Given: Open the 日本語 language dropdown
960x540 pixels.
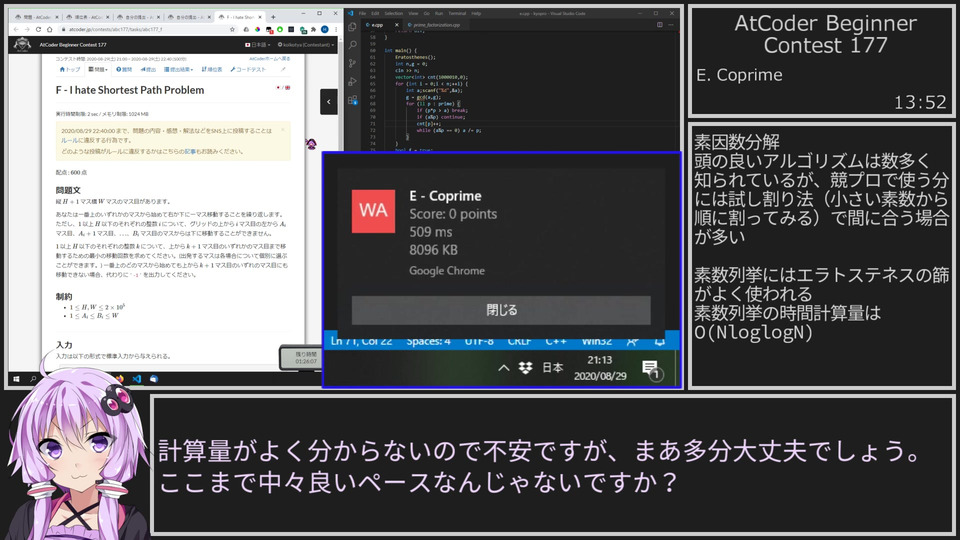Looking at the screenshot, I should point(258,45).
